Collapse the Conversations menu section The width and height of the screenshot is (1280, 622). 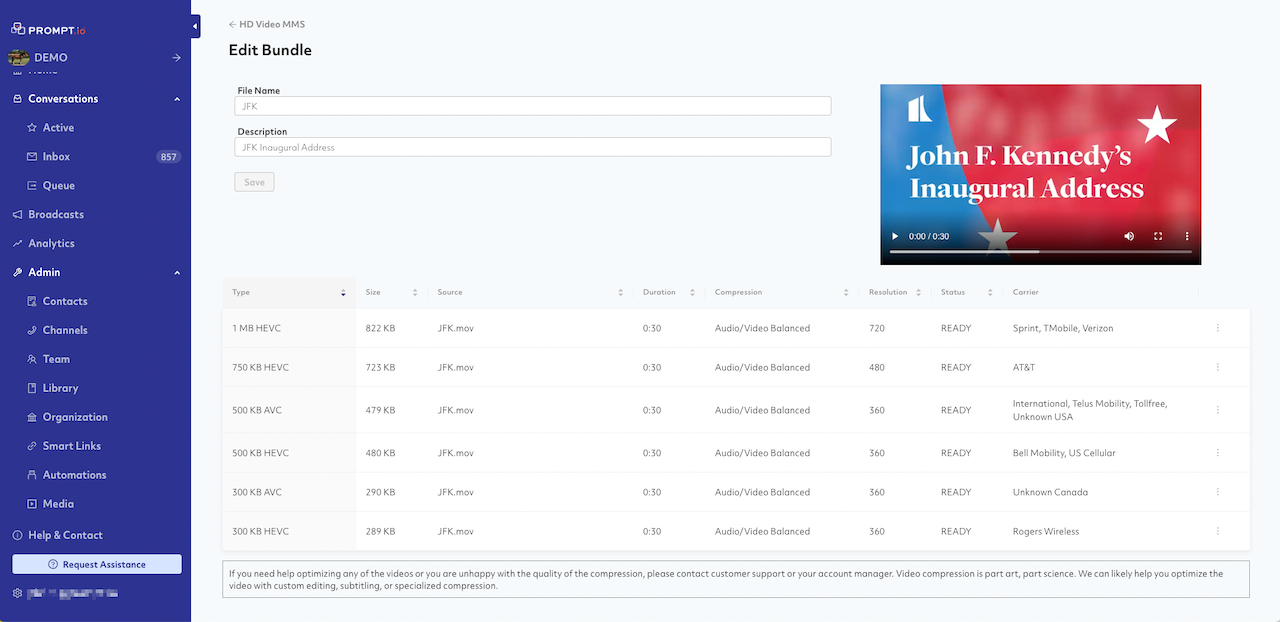point(177,99)
